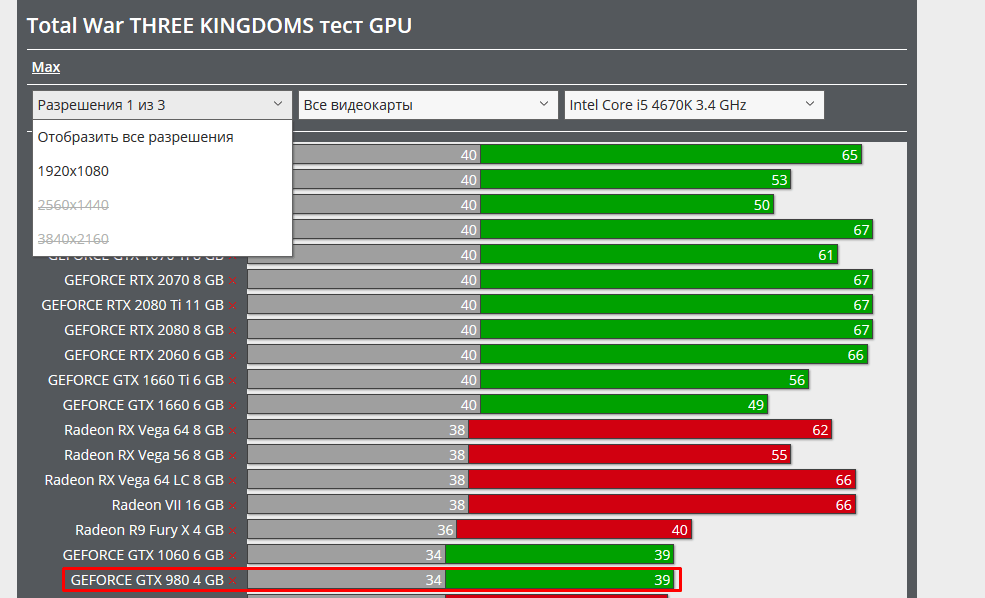Click the page title Total War THREE KINGDOMS тест GPU

pos(219,26)
